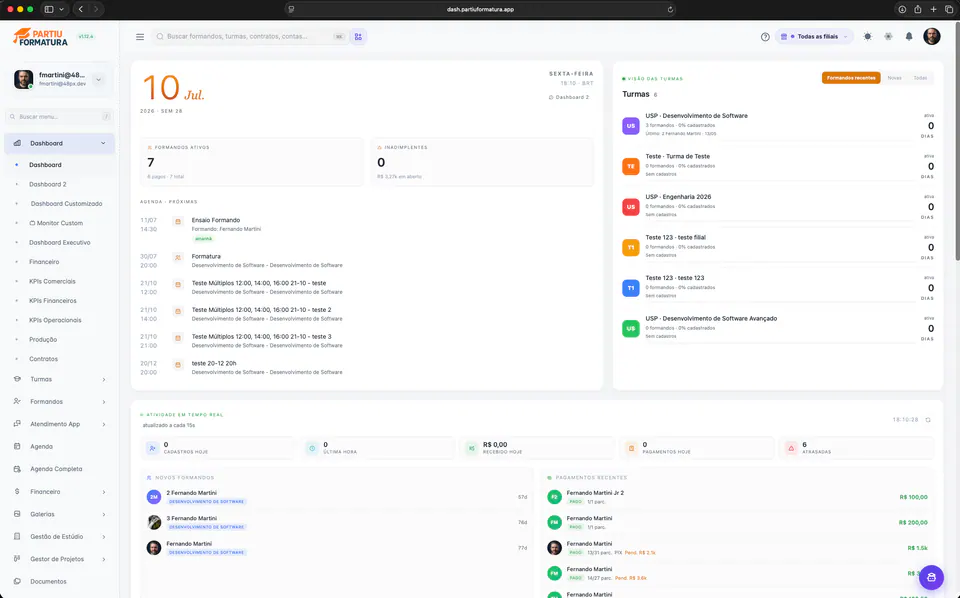Open the notifications bell icon
Screen dimensions: 960x598
(x=909, y=37)
